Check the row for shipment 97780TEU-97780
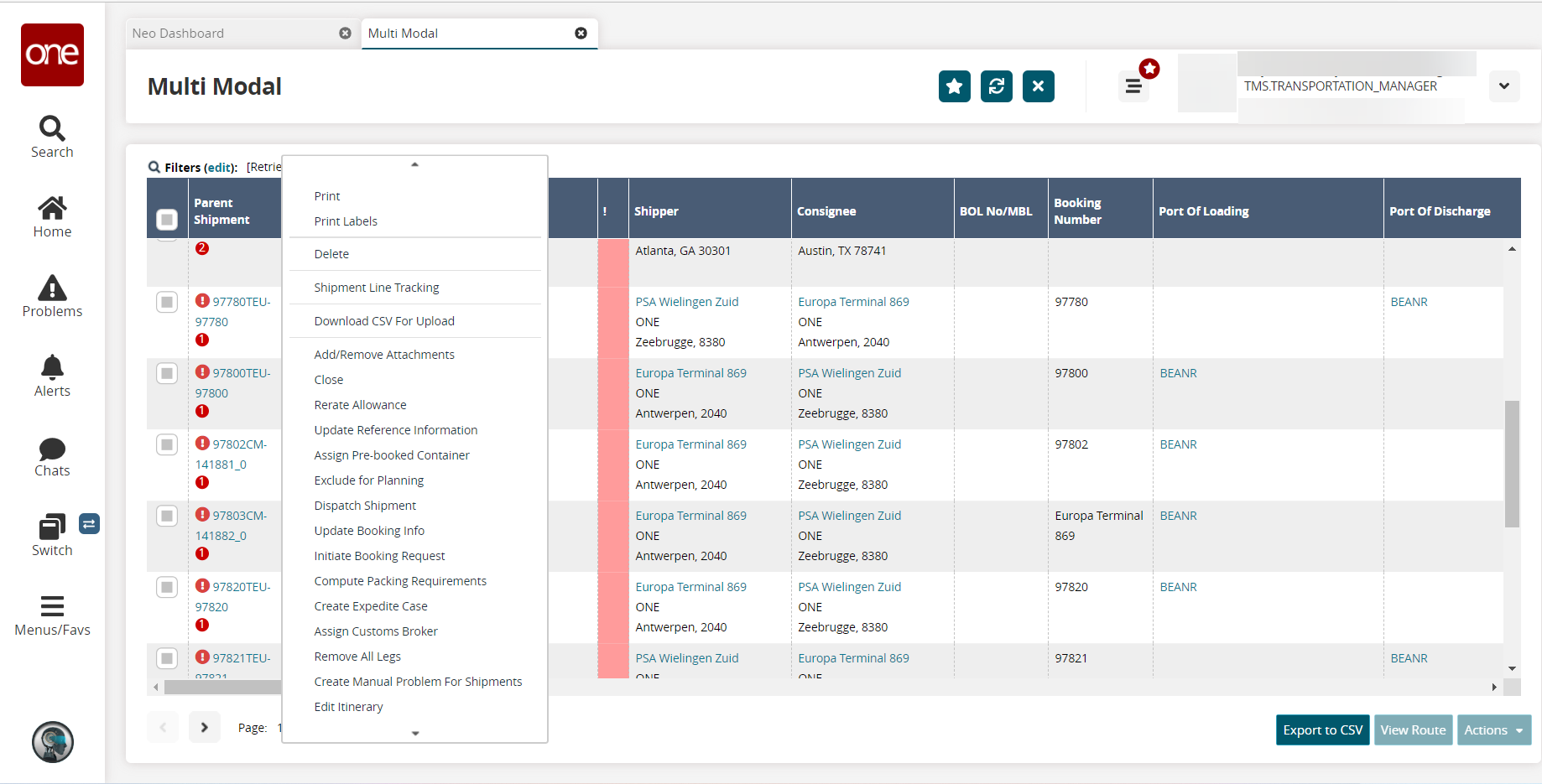The width and height of the screenshot is (1542, 784). pyautogui.click(x=167, y=302)
